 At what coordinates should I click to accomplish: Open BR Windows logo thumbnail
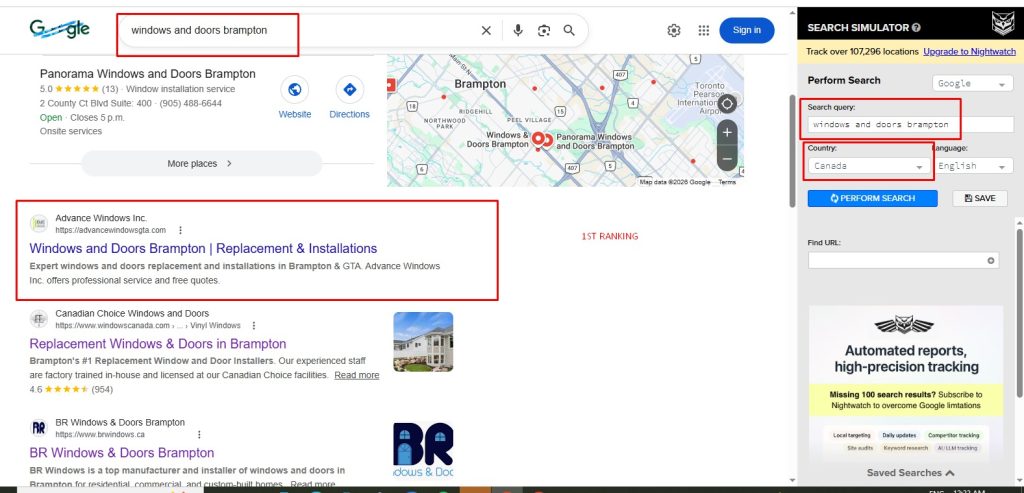click(423, 451)
